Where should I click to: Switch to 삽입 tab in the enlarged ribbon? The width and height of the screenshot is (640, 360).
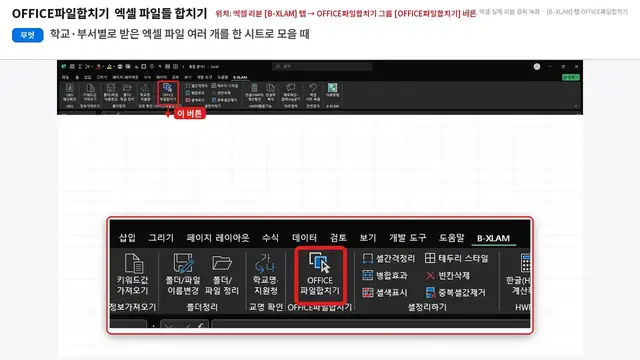tap(127, 238)
